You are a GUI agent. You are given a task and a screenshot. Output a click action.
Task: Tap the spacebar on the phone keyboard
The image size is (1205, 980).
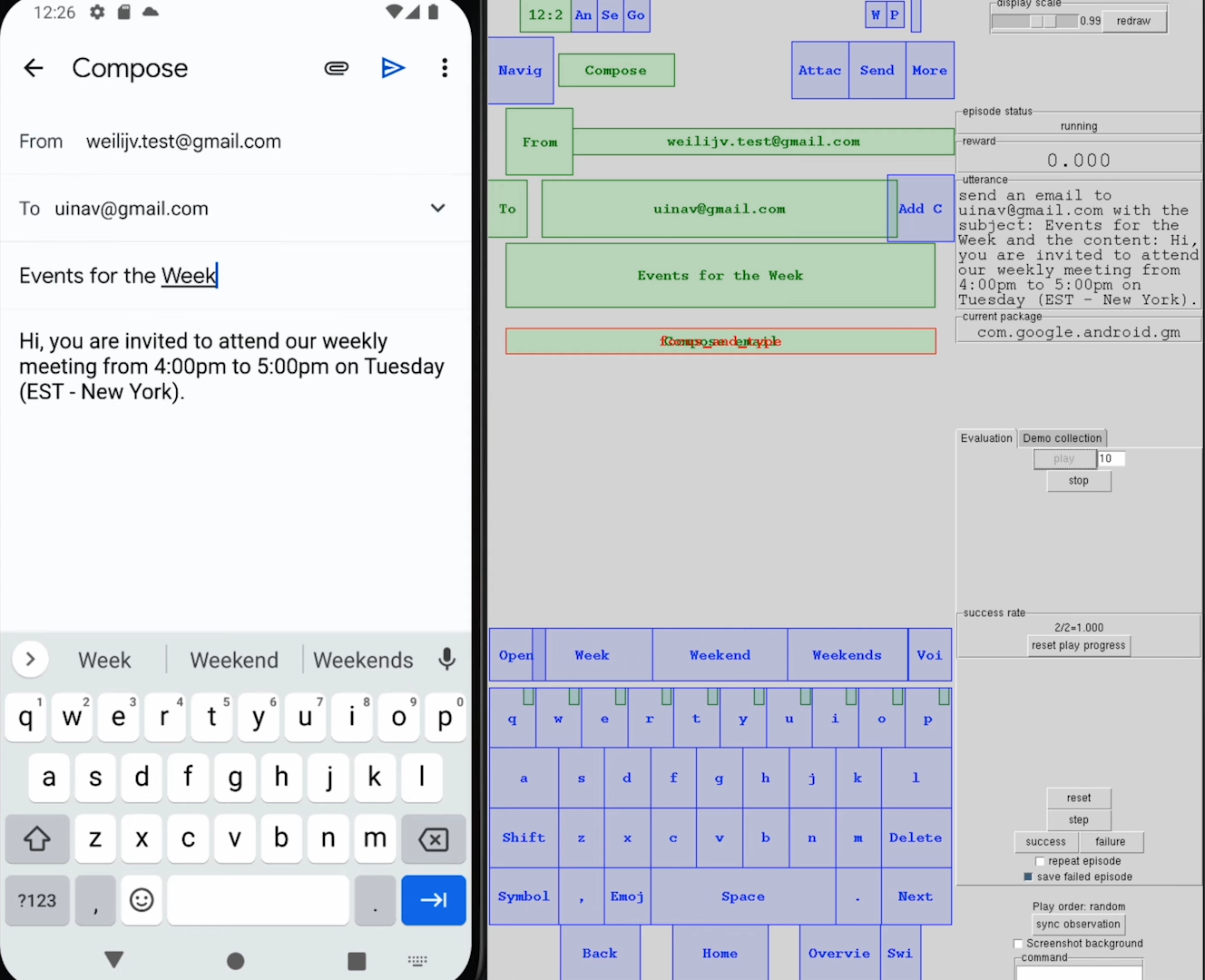(x=259, y=900)
